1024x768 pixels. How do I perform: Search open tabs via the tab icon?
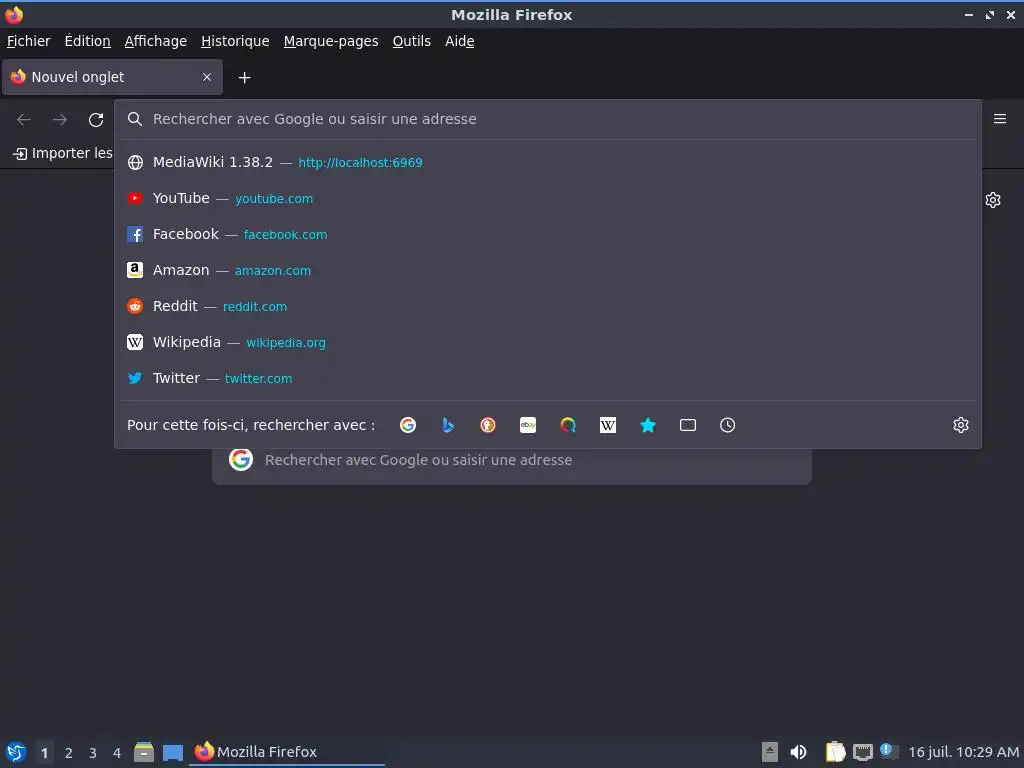(x=688, y=425)
